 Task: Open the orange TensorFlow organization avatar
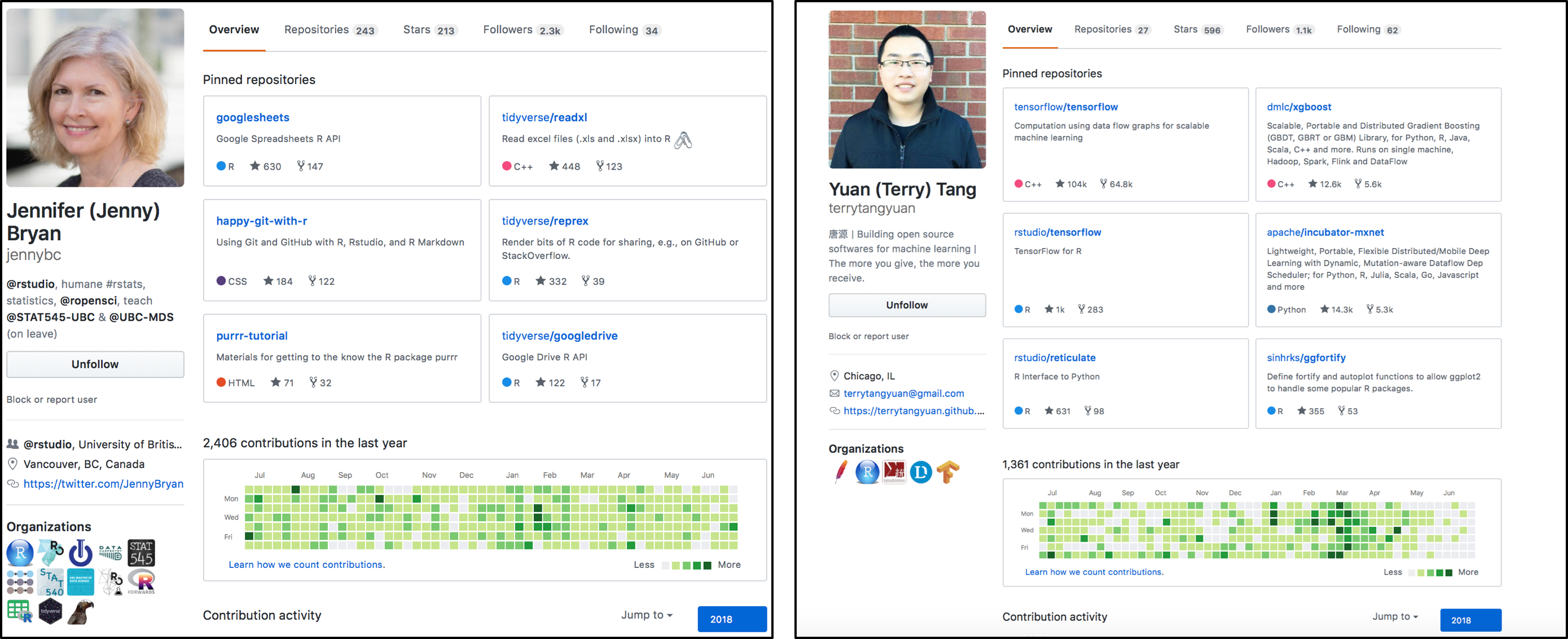(948, 471)
